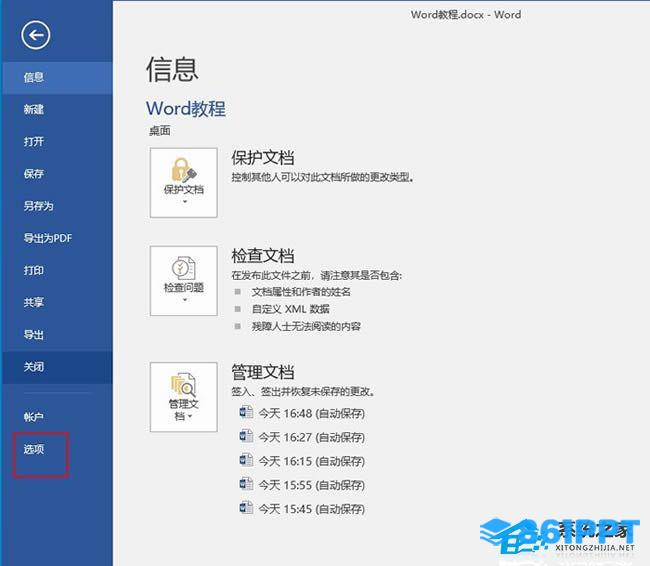Click 关闭 to close the document
650x566 pixels.
pyautogui.click(x=57, y=367)
